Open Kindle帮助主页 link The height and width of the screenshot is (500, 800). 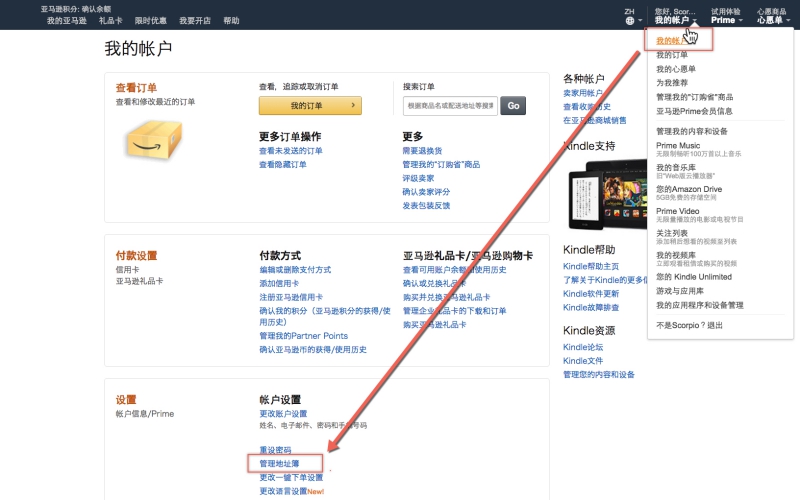click(591, 266)
